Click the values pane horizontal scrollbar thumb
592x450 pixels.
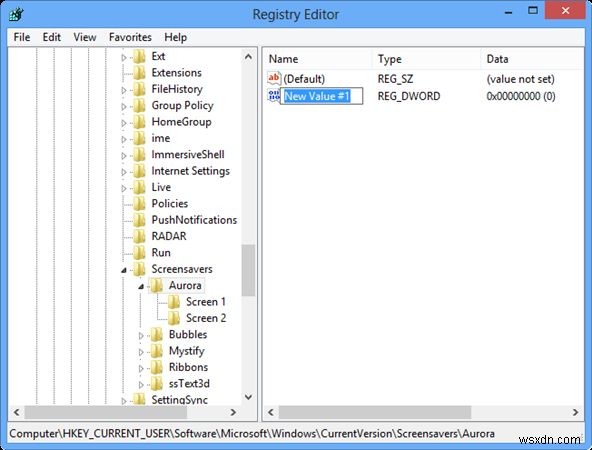[x=375, y=412]
